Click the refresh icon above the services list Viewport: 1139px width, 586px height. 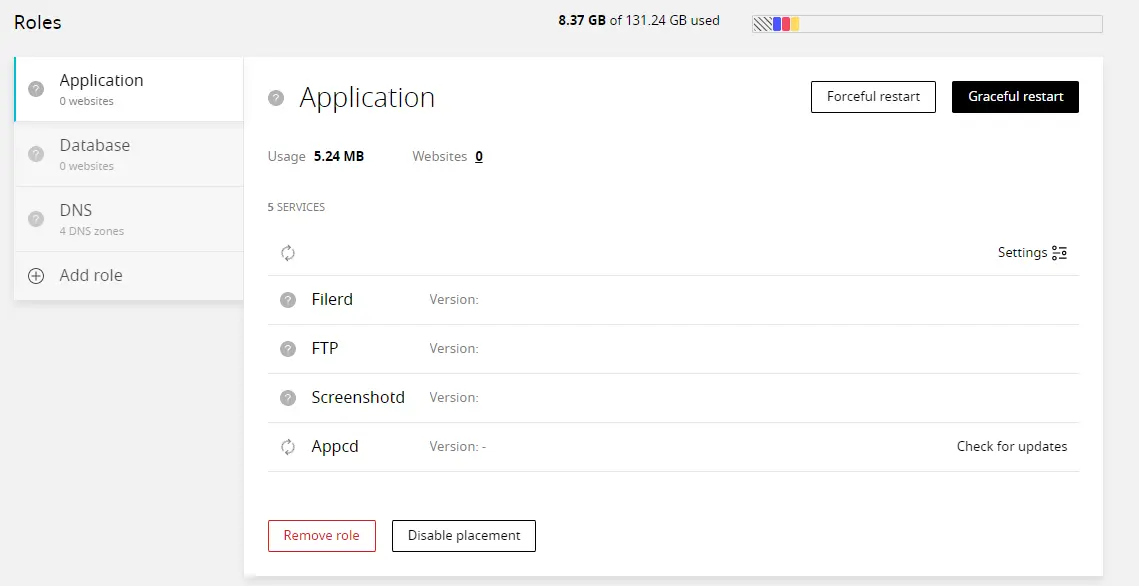pos(288,253)
